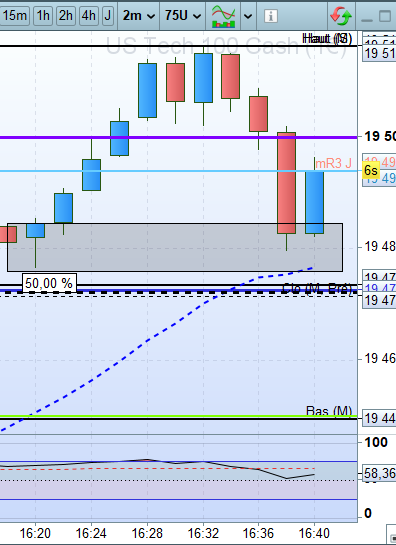
Task: Select the 50,00 % retracement label
Action: point(49,283)
